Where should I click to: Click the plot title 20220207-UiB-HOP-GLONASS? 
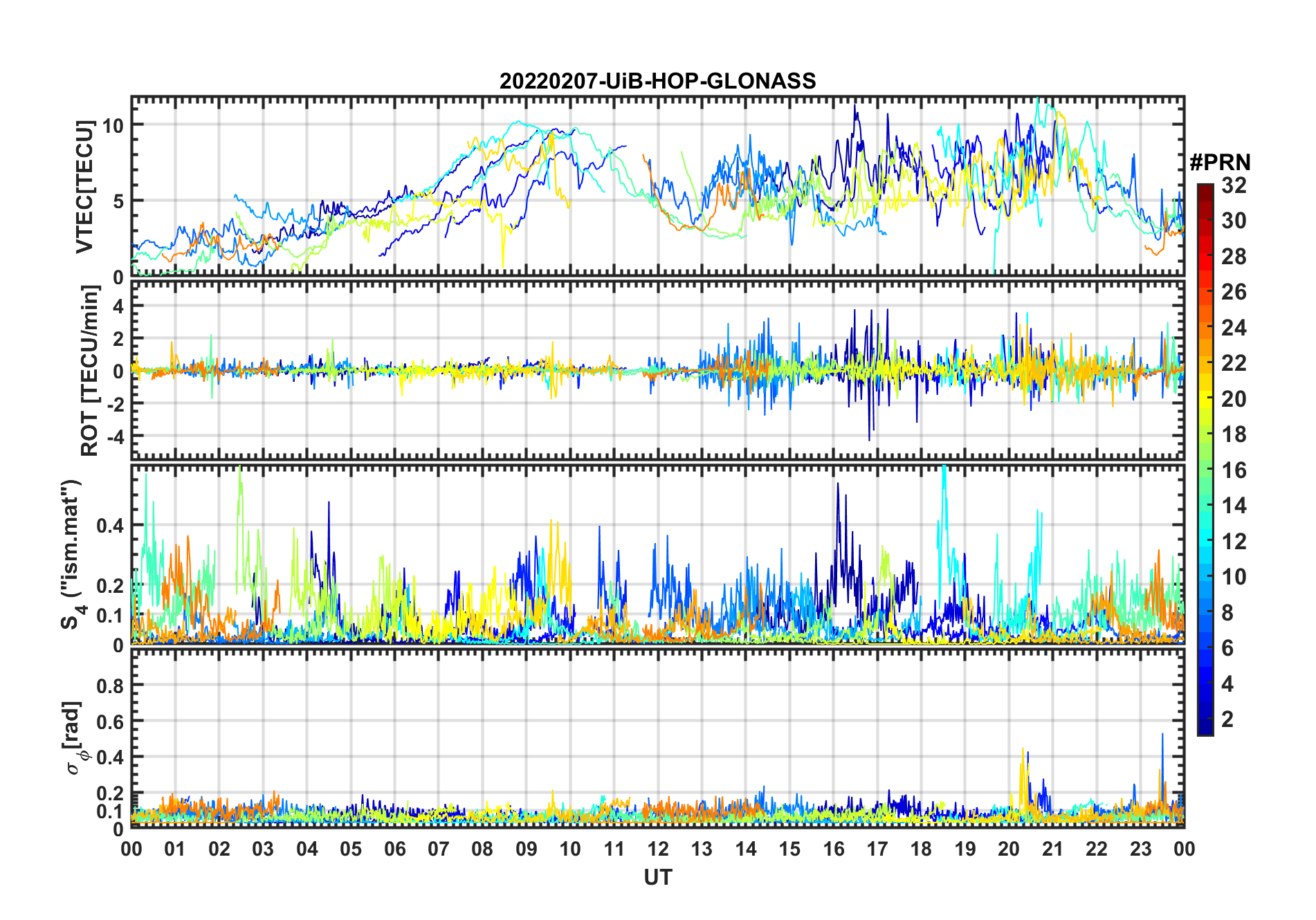[x=657, y=81]
